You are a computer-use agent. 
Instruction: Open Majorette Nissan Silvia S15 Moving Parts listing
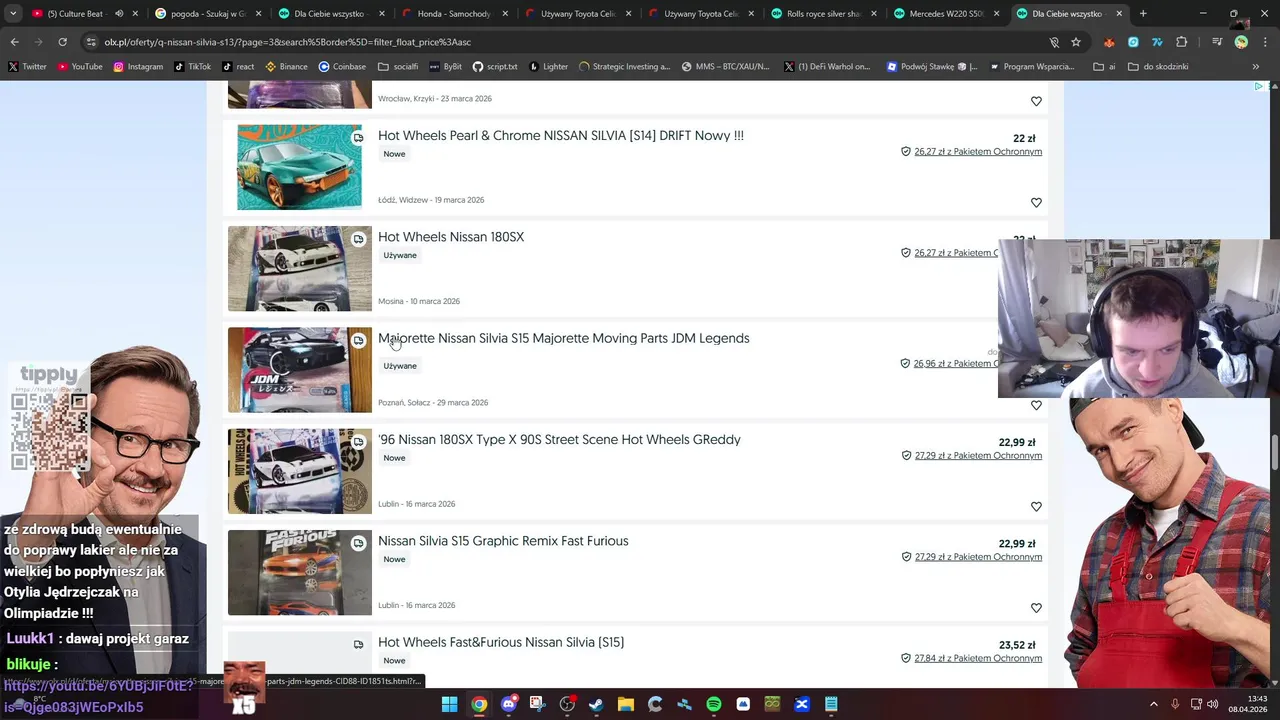[x=564, y=338]
